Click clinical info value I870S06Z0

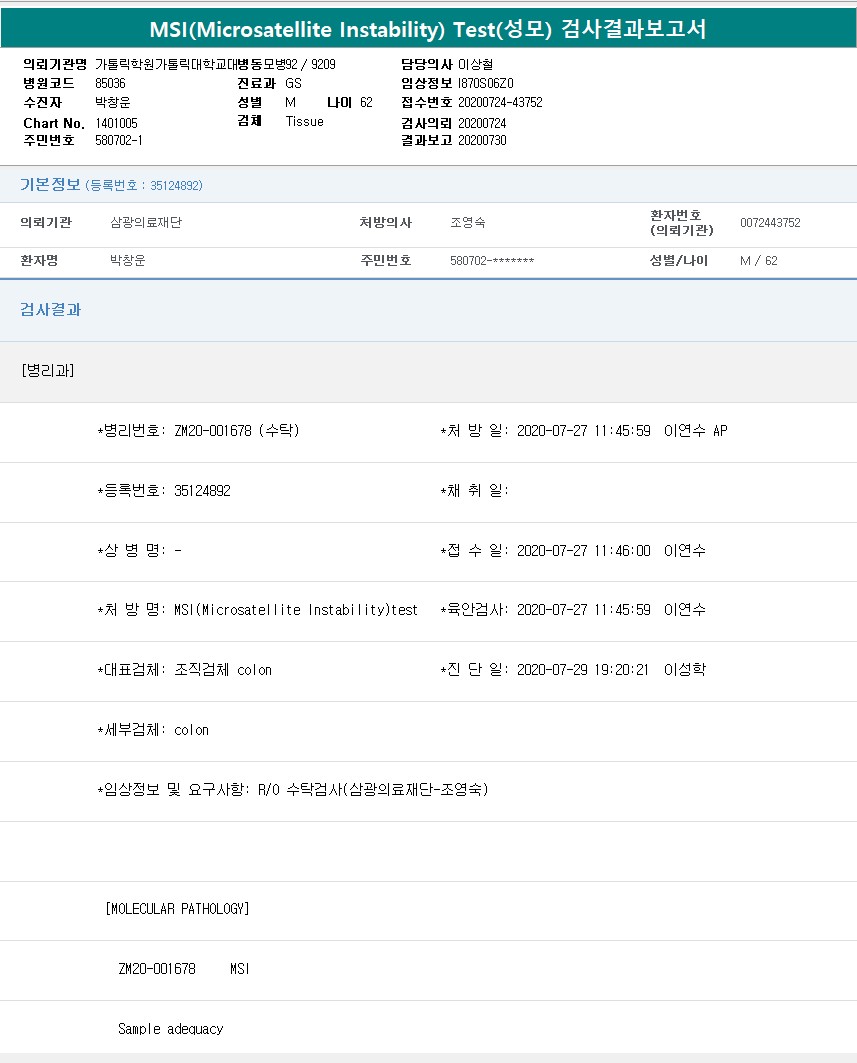pyautogui.click(x=485, y=83)
